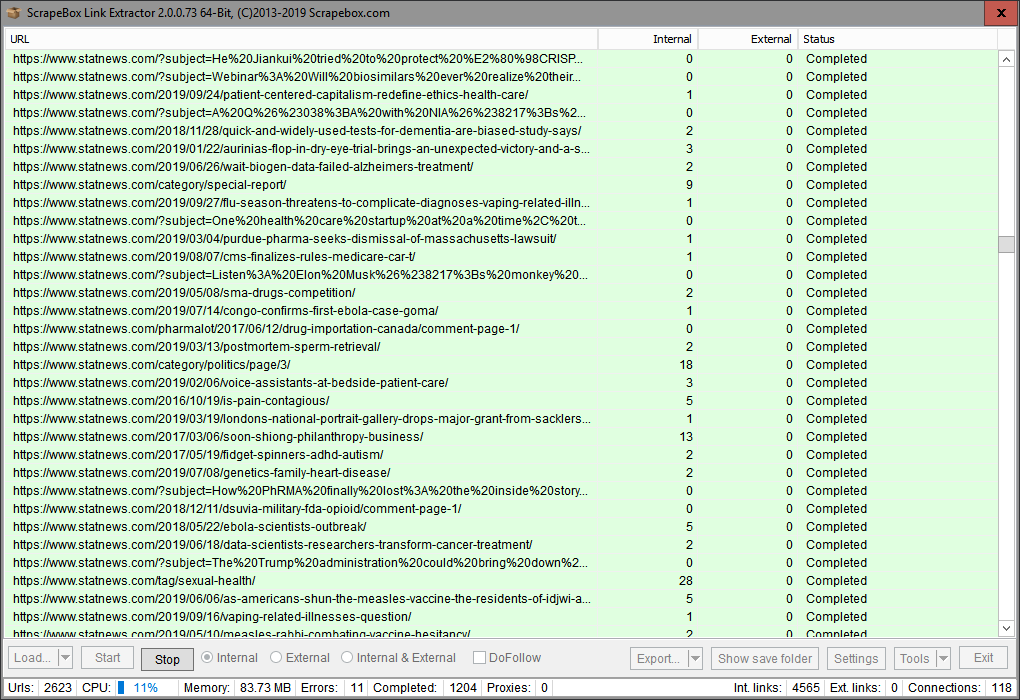
Task: Open the Export dropdown arrow
Action: point(695,658)
